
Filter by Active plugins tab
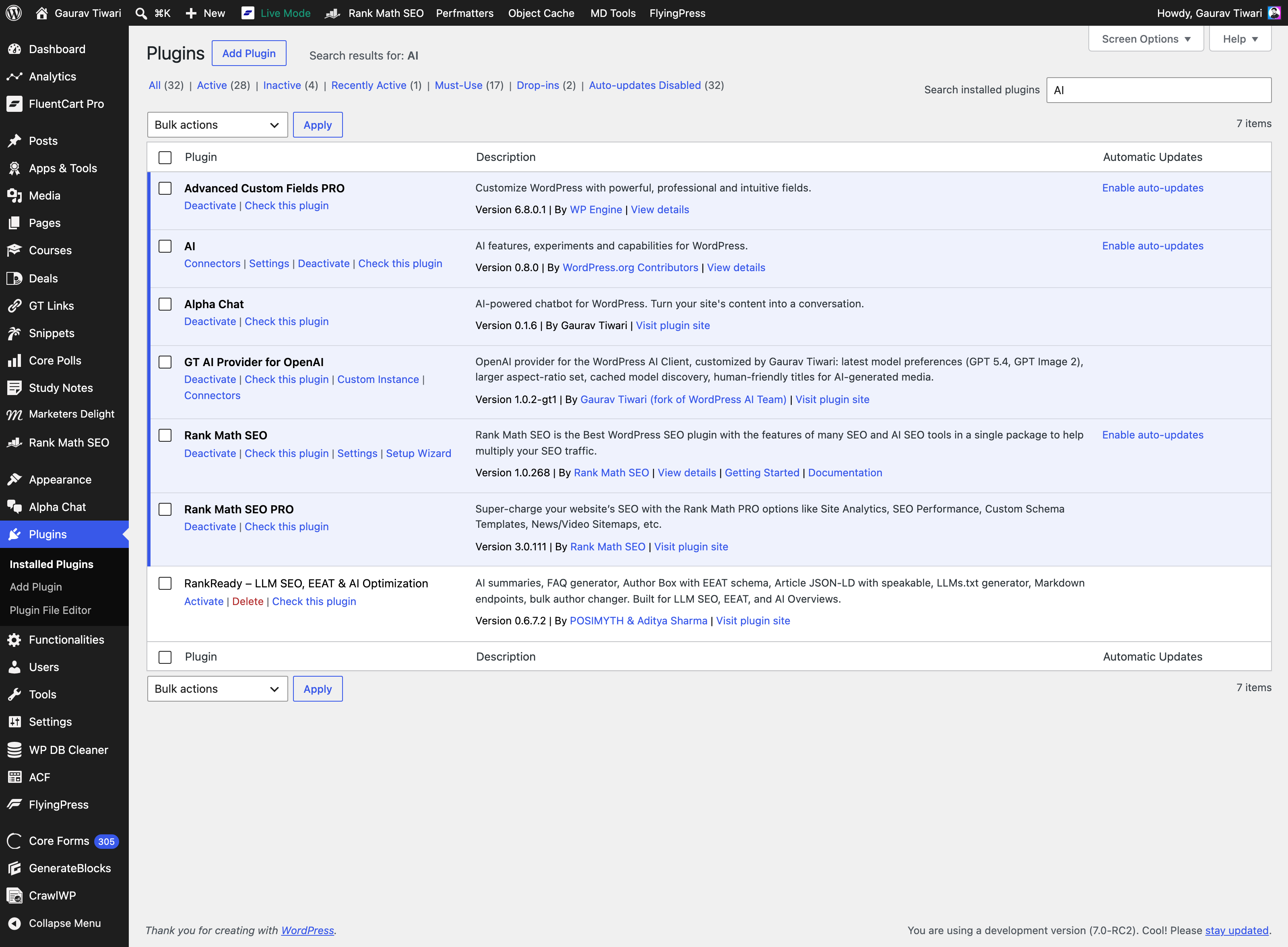tap(212, 85)
